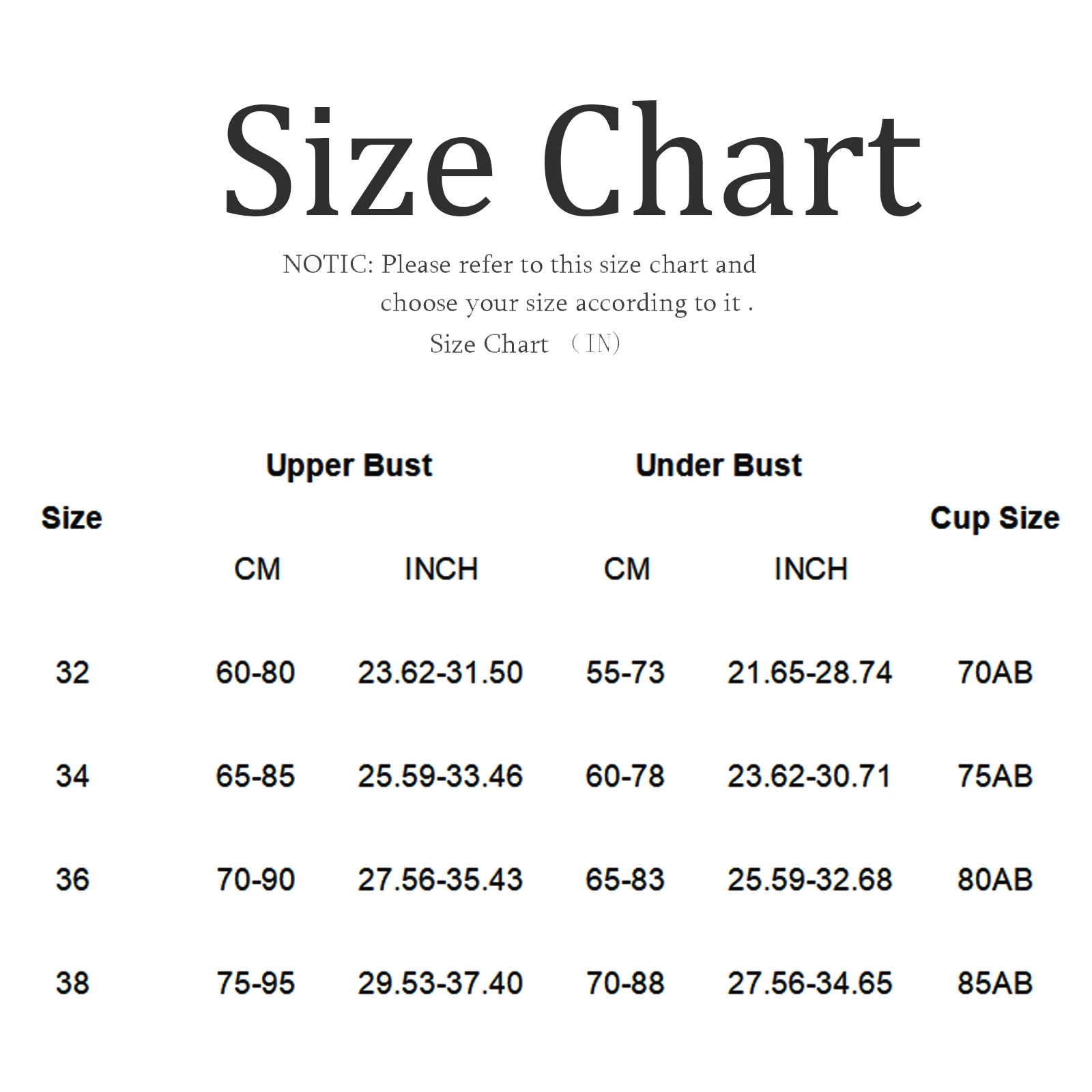The image size is (1092, 1092).
Task: Click the 85AB cup size cell
Action: [994, 983]
